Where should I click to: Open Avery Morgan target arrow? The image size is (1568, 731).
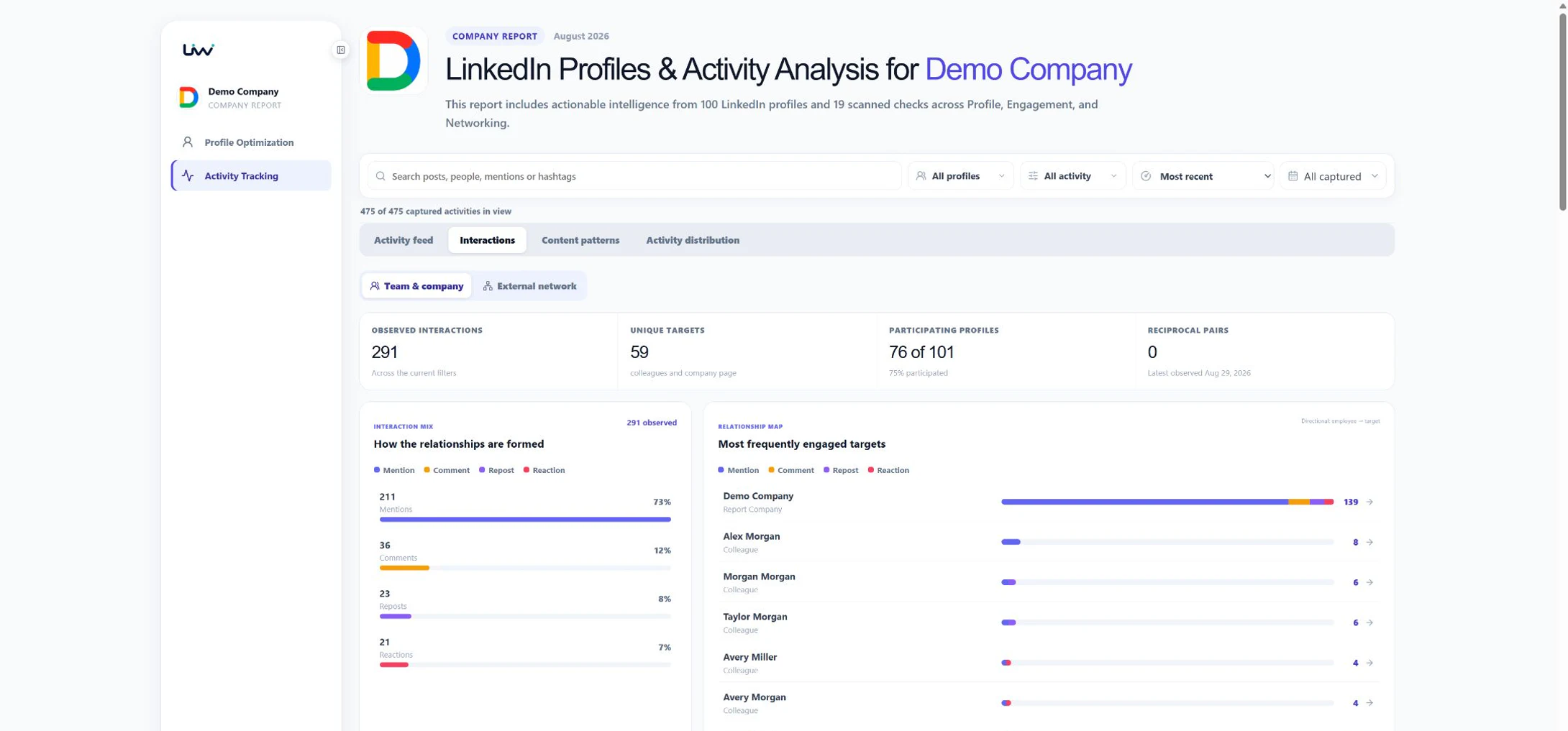1369,703
